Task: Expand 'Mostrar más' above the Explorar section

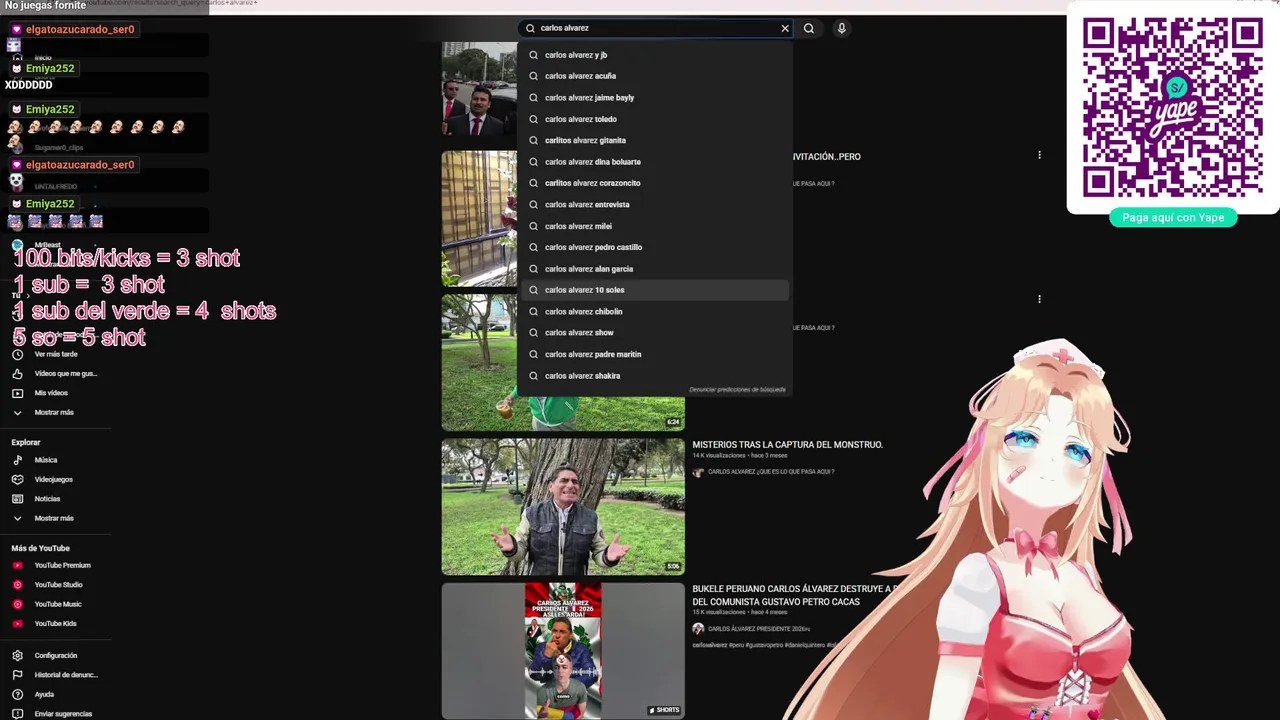Action: click(x=54, y=413)
